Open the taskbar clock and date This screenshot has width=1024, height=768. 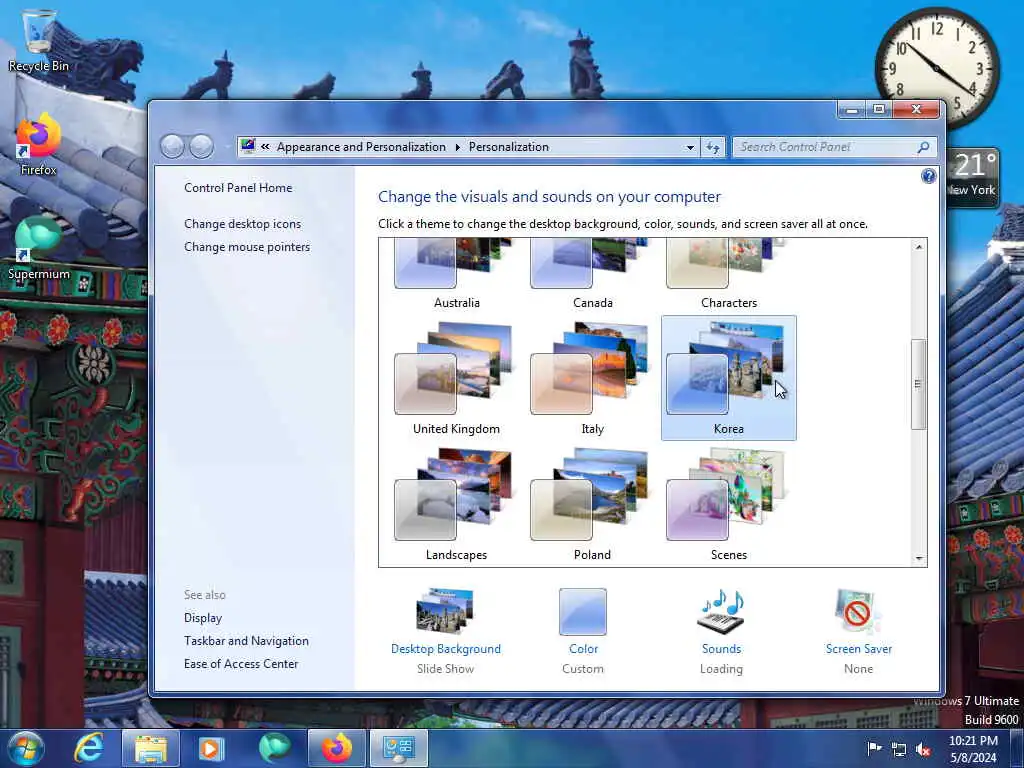(973, 749)
